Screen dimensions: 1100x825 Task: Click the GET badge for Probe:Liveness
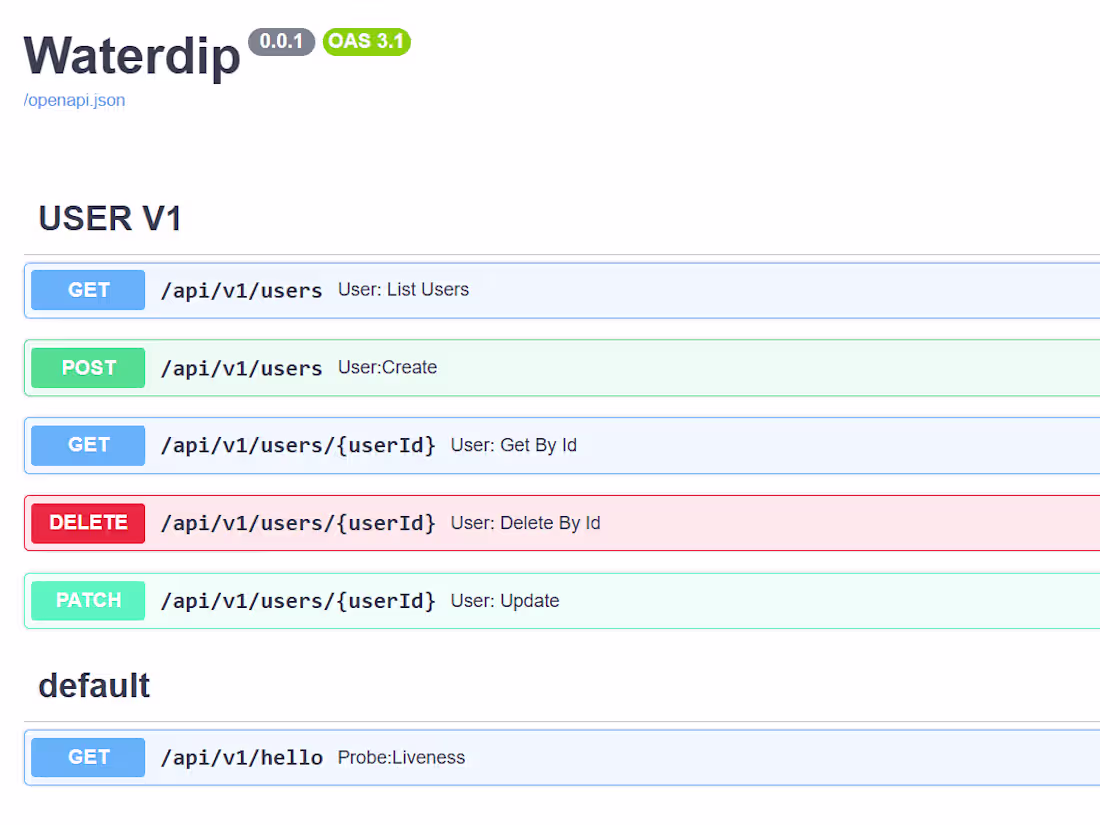87,757
